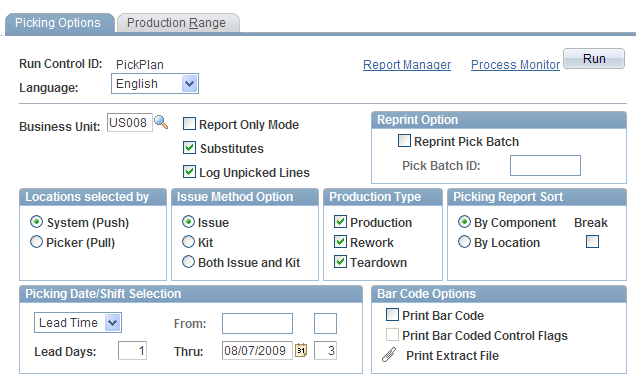Click the From shift field
This screenshot has height=382, width=636.
[325, 324]
